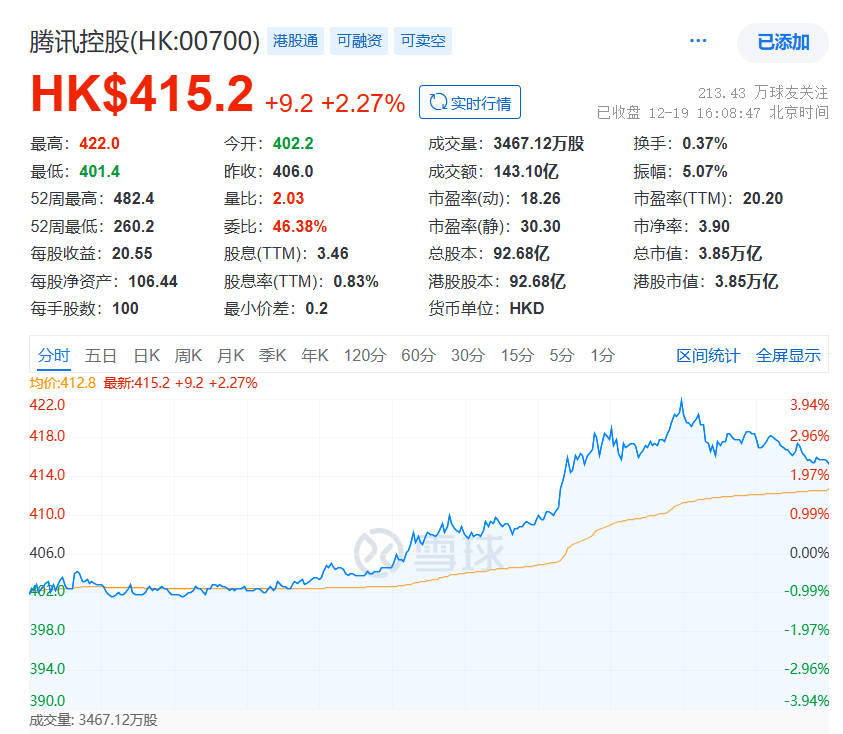Click the 市盈率(静) value 30.30
Image resolution: width=843 pixels, height=734 pixels.
pyautogui.click(x=540, y=226)
